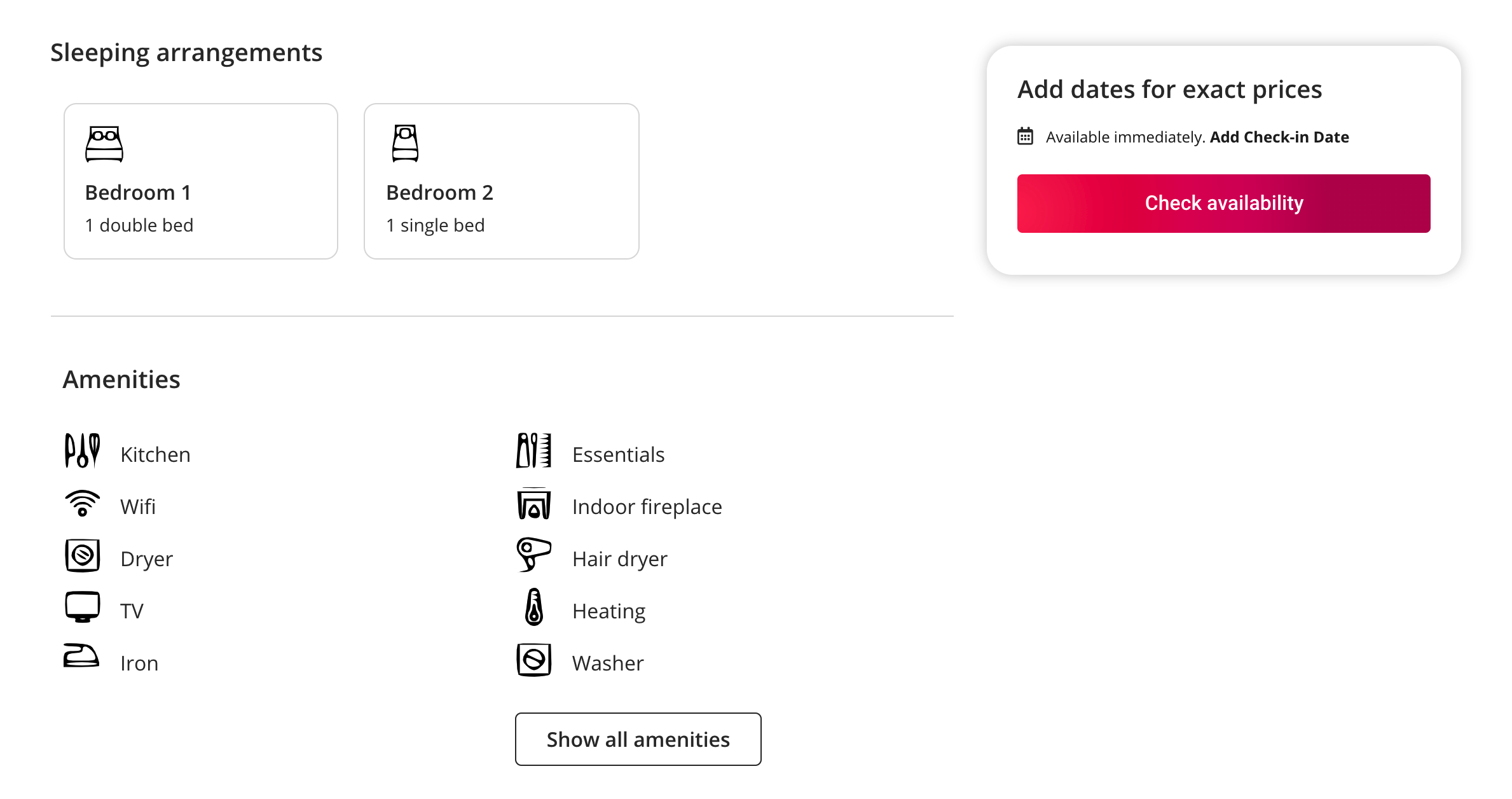The width and height of the screenshot is (1512, 799).
Task: Click the Indoor fireplace icon
Action: tap(533, 504)
